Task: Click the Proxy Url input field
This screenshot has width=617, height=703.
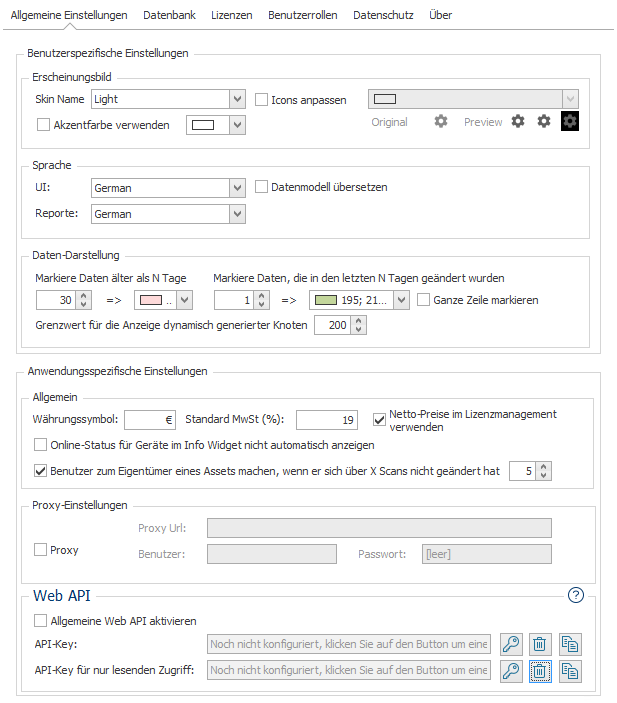Action: [379, 528]
